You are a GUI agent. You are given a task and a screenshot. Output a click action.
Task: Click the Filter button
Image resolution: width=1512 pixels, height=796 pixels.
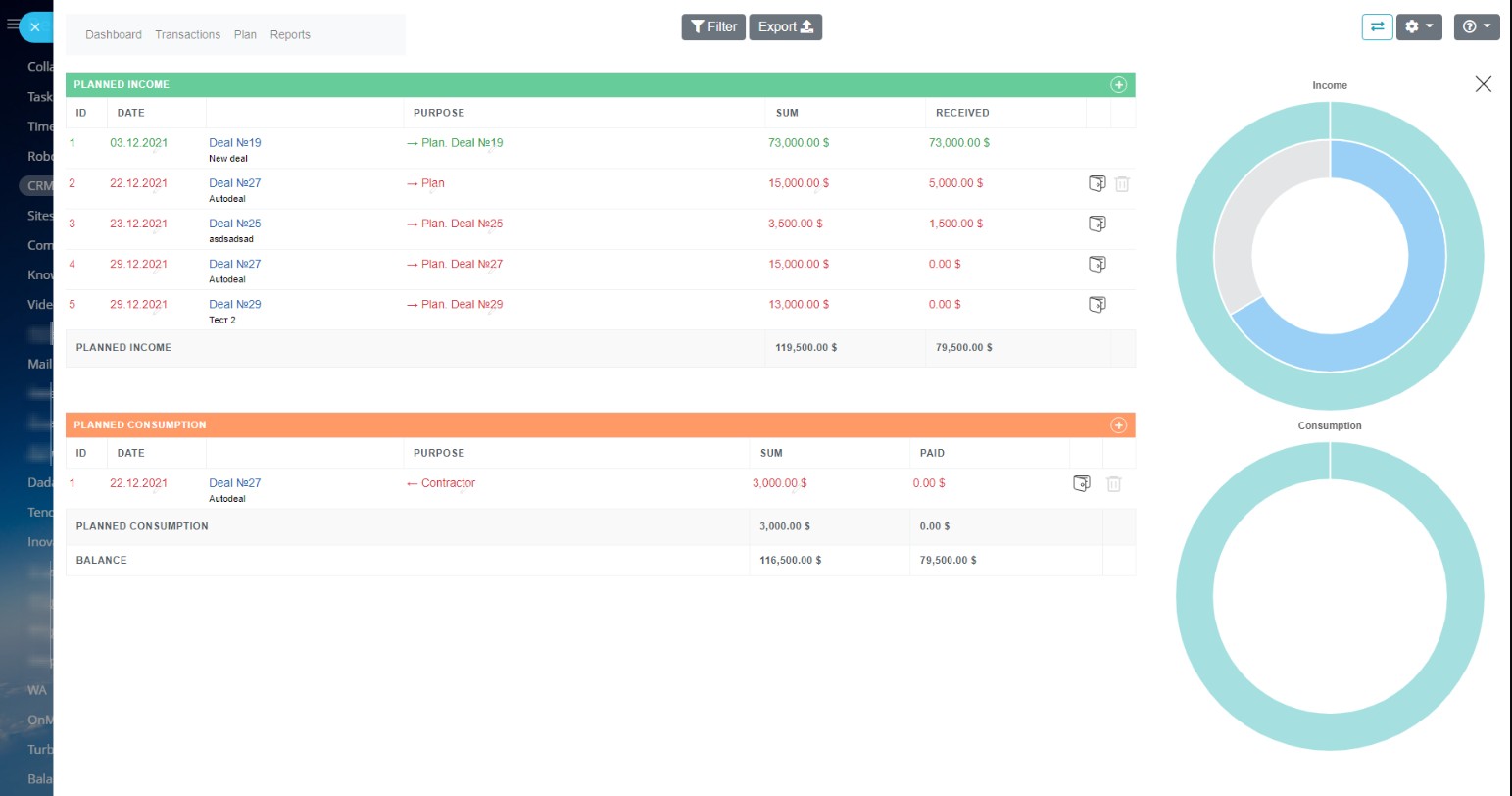tap(713, 27)
